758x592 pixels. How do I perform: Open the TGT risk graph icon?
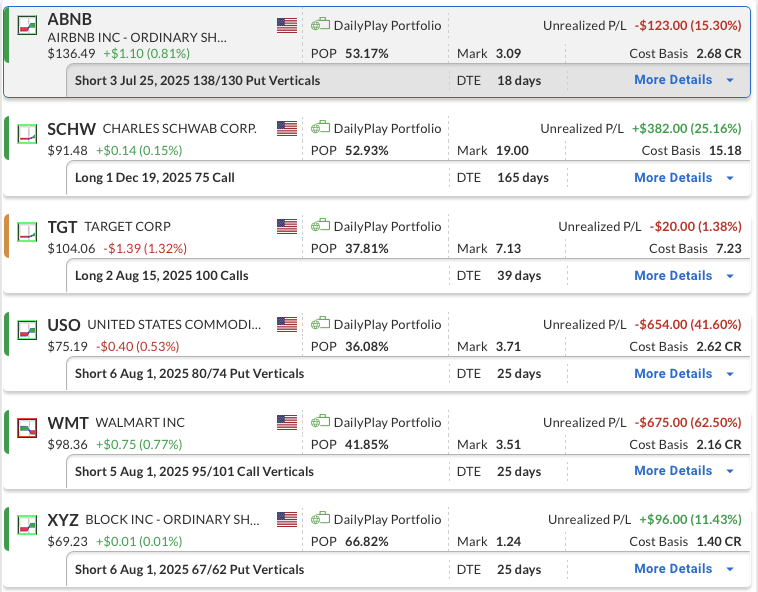(x=27, y=232)
